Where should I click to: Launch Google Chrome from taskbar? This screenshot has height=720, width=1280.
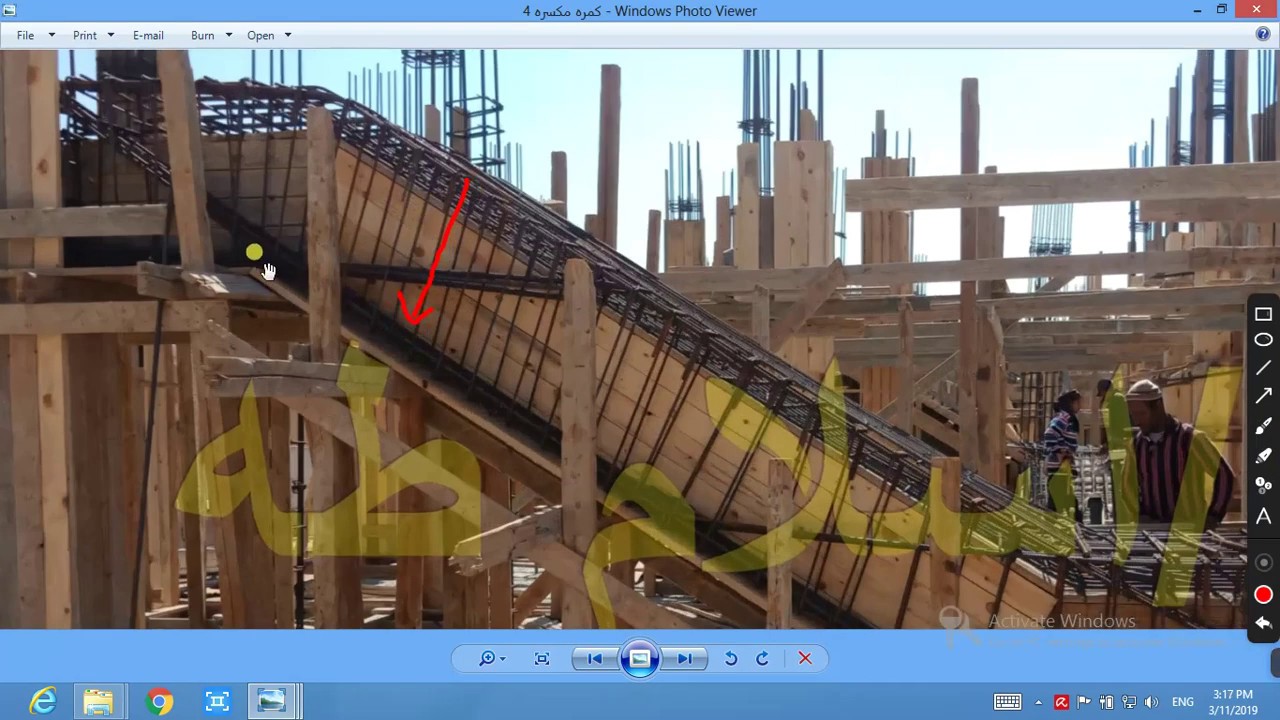pos(159,702)
